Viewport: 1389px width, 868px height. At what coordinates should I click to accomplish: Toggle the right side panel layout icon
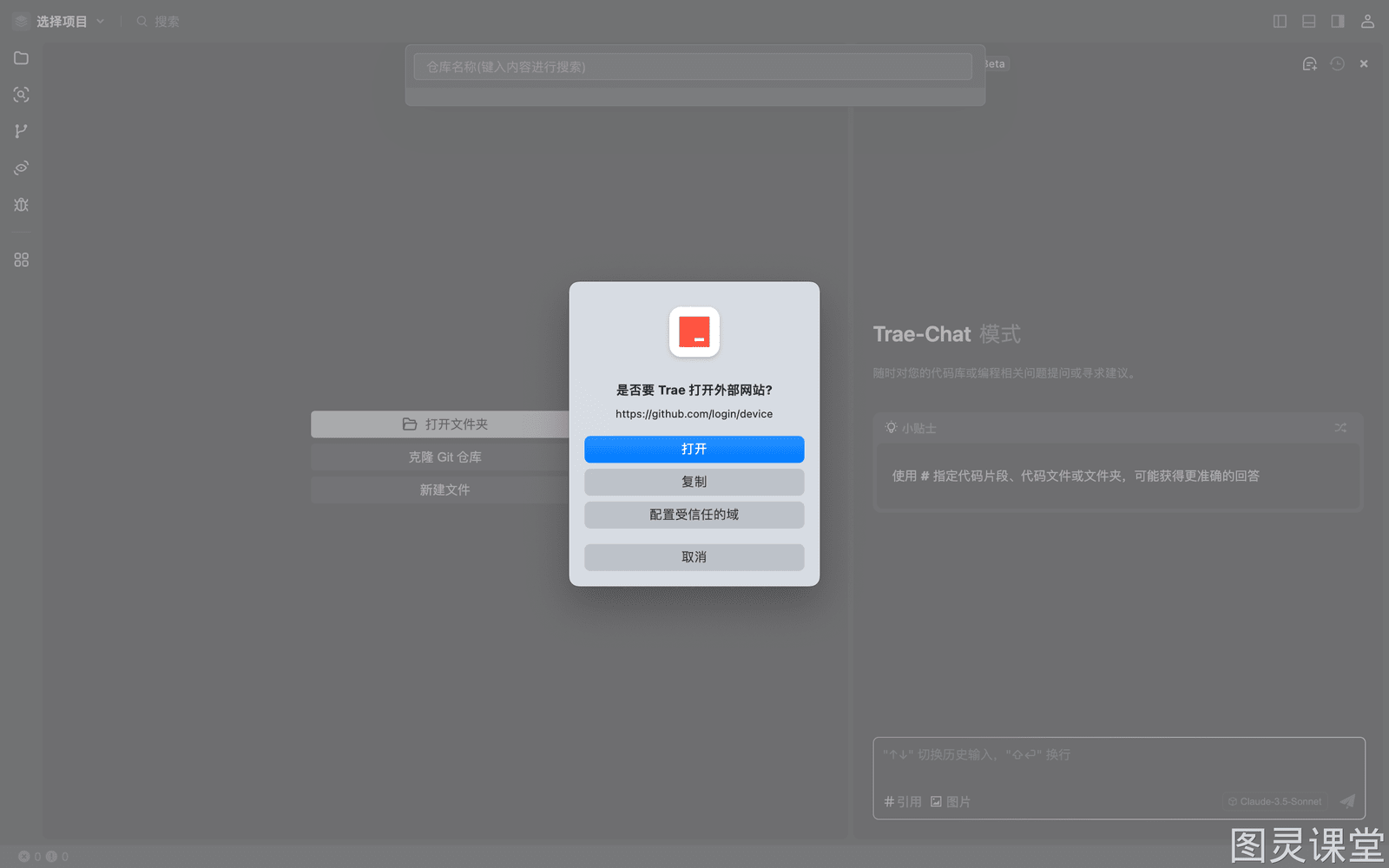pyautogui.click(x=1338, y=21)
